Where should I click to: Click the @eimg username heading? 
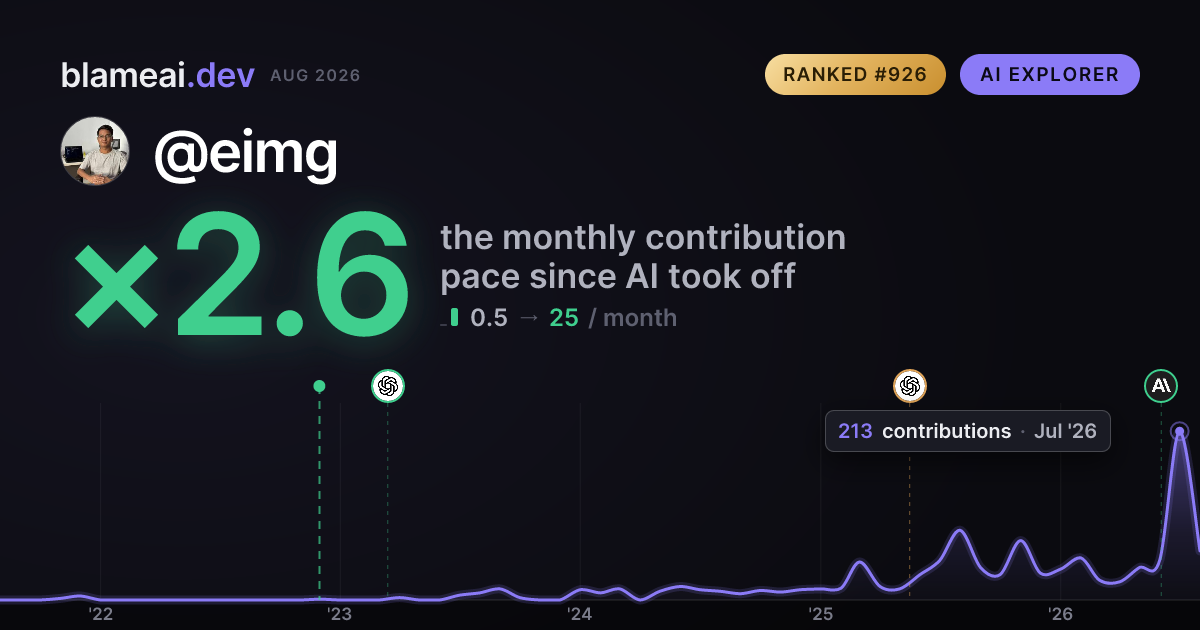point(245,152)
